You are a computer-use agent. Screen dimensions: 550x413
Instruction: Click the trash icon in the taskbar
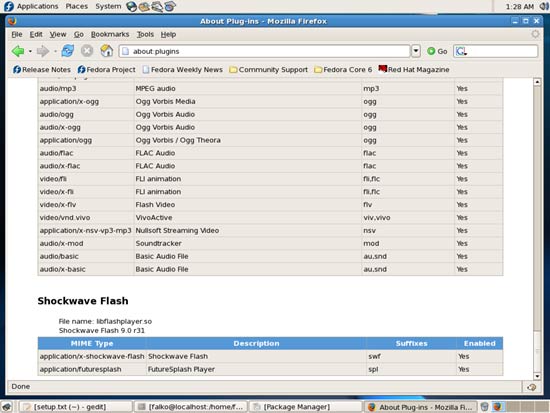click(x=484, y=407)
